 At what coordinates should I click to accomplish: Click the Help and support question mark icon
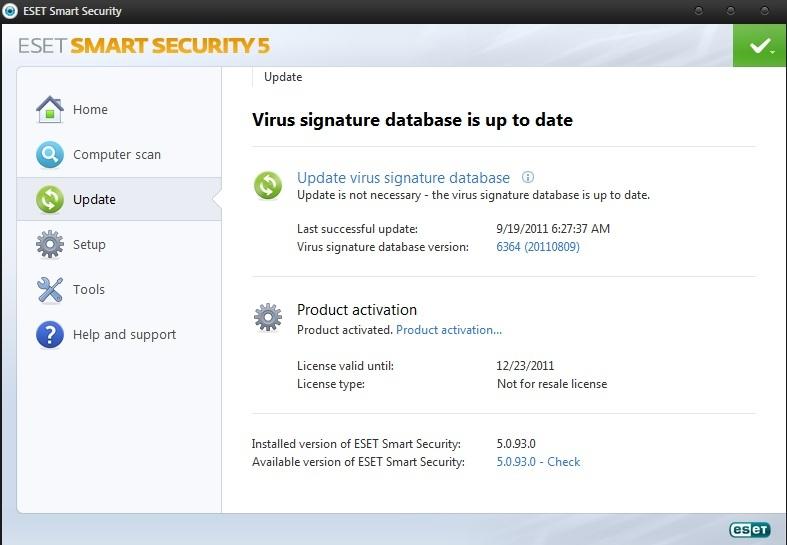(x=50, y=335)
